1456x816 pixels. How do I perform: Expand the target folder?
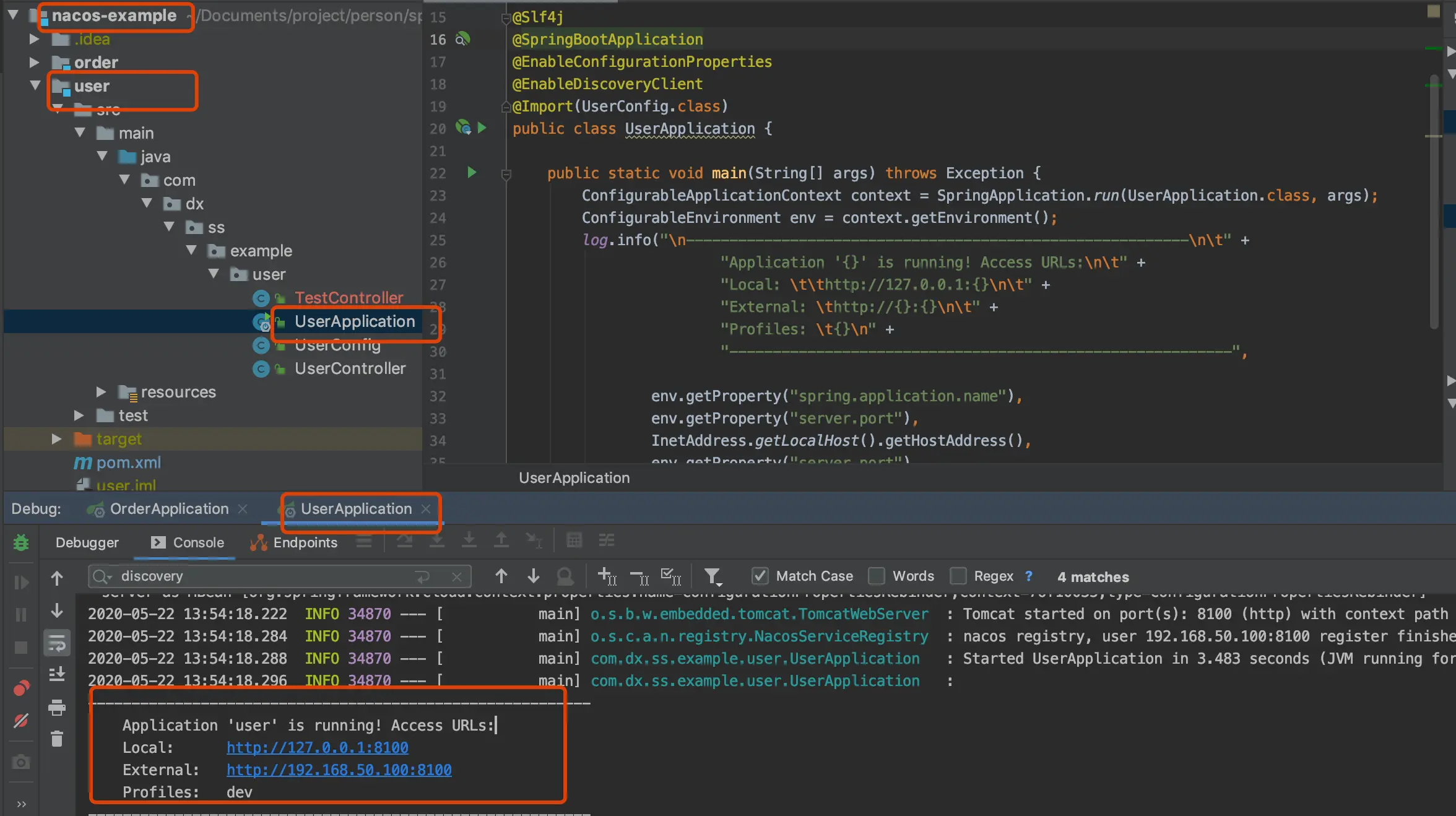click(56, 439)
